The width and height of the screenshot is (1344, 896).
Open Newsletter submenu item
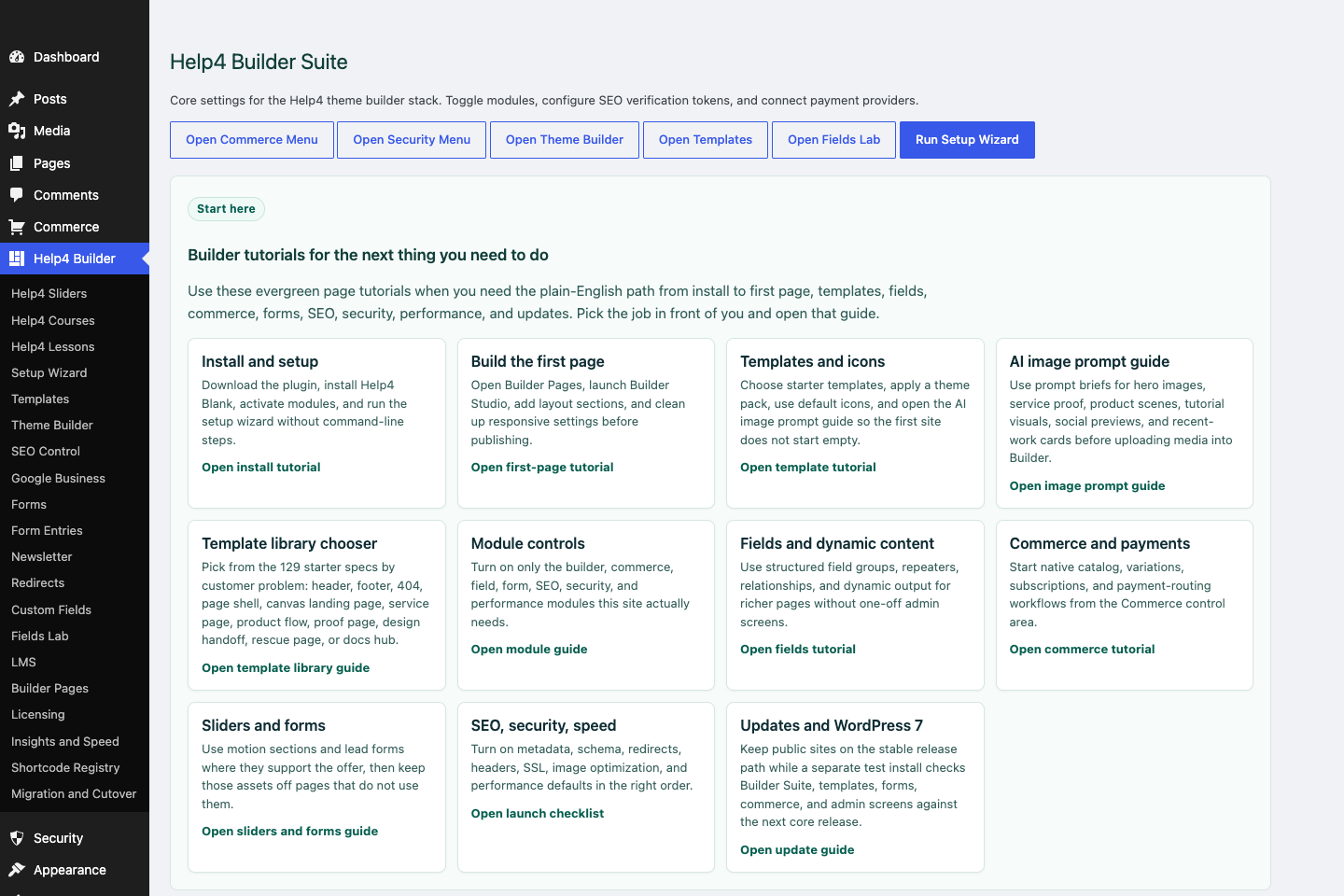pos(42,556)
